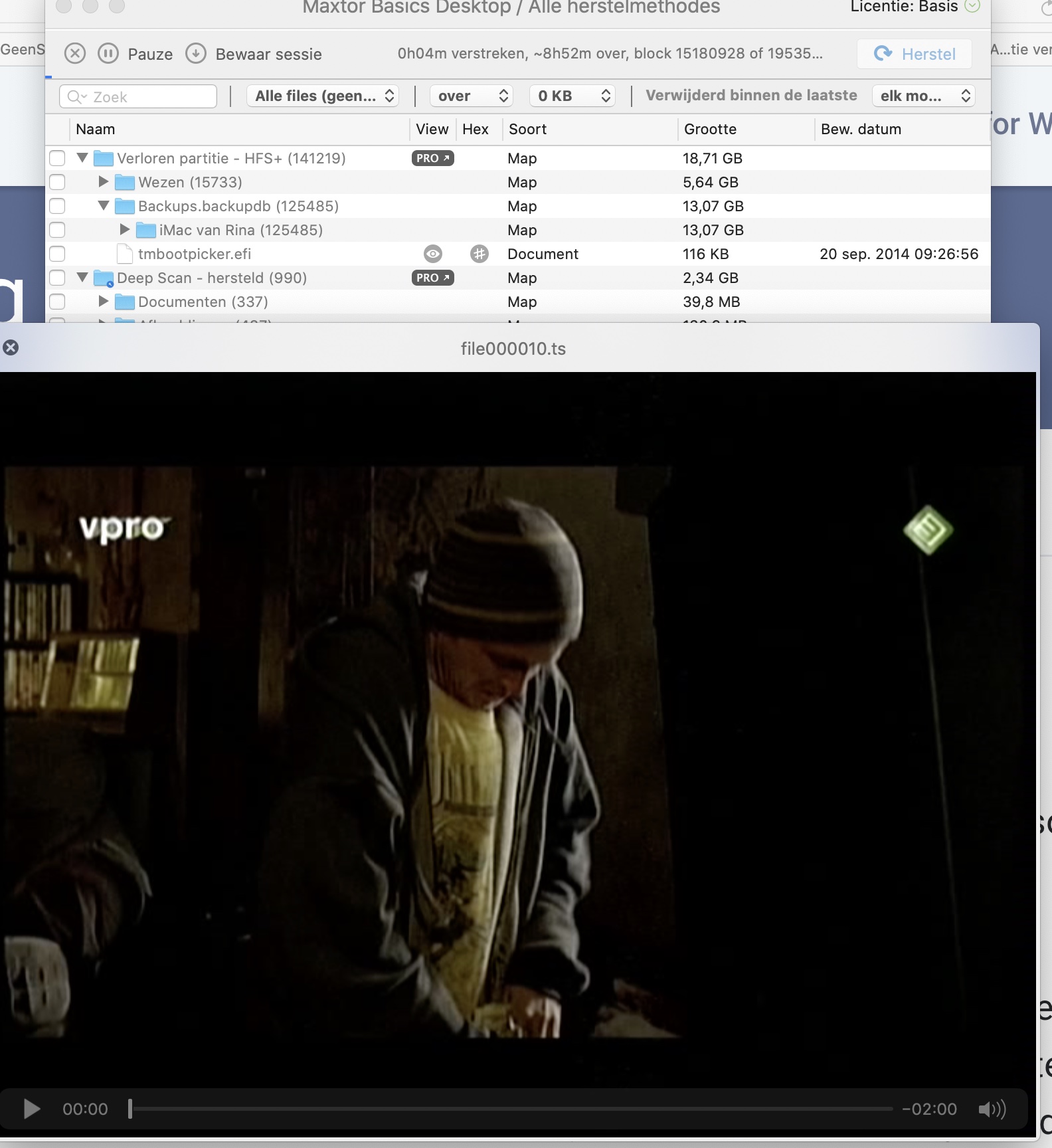Expand the Documenten folder
This screenshot has width=1052, height=1148.
click(x=104, y=301)
